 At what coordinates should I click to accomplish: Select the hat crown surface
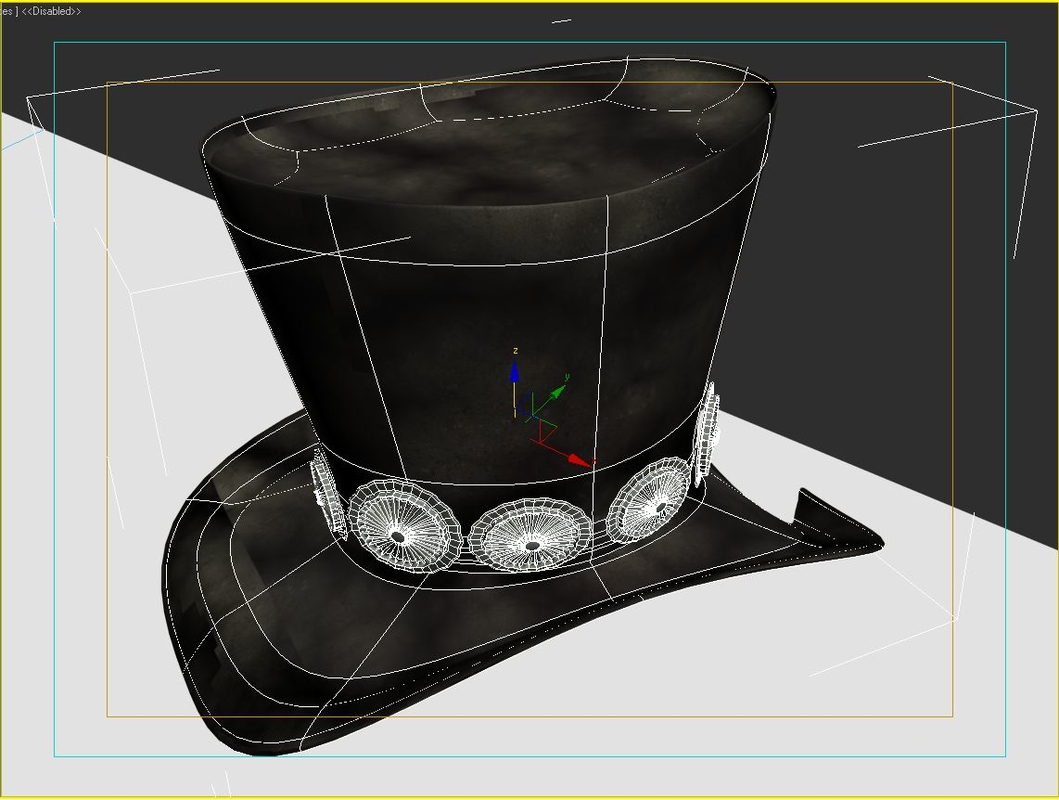click(x=450, y=300)
